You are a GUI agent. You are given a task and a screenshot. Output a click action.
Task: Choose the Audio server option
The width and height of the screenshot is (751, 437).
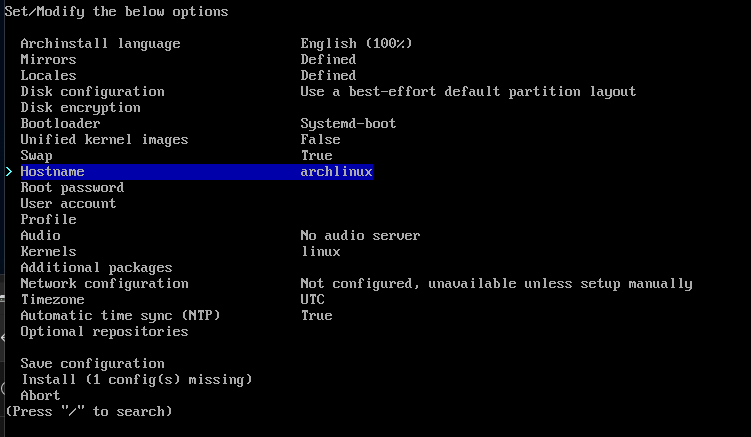40,236
